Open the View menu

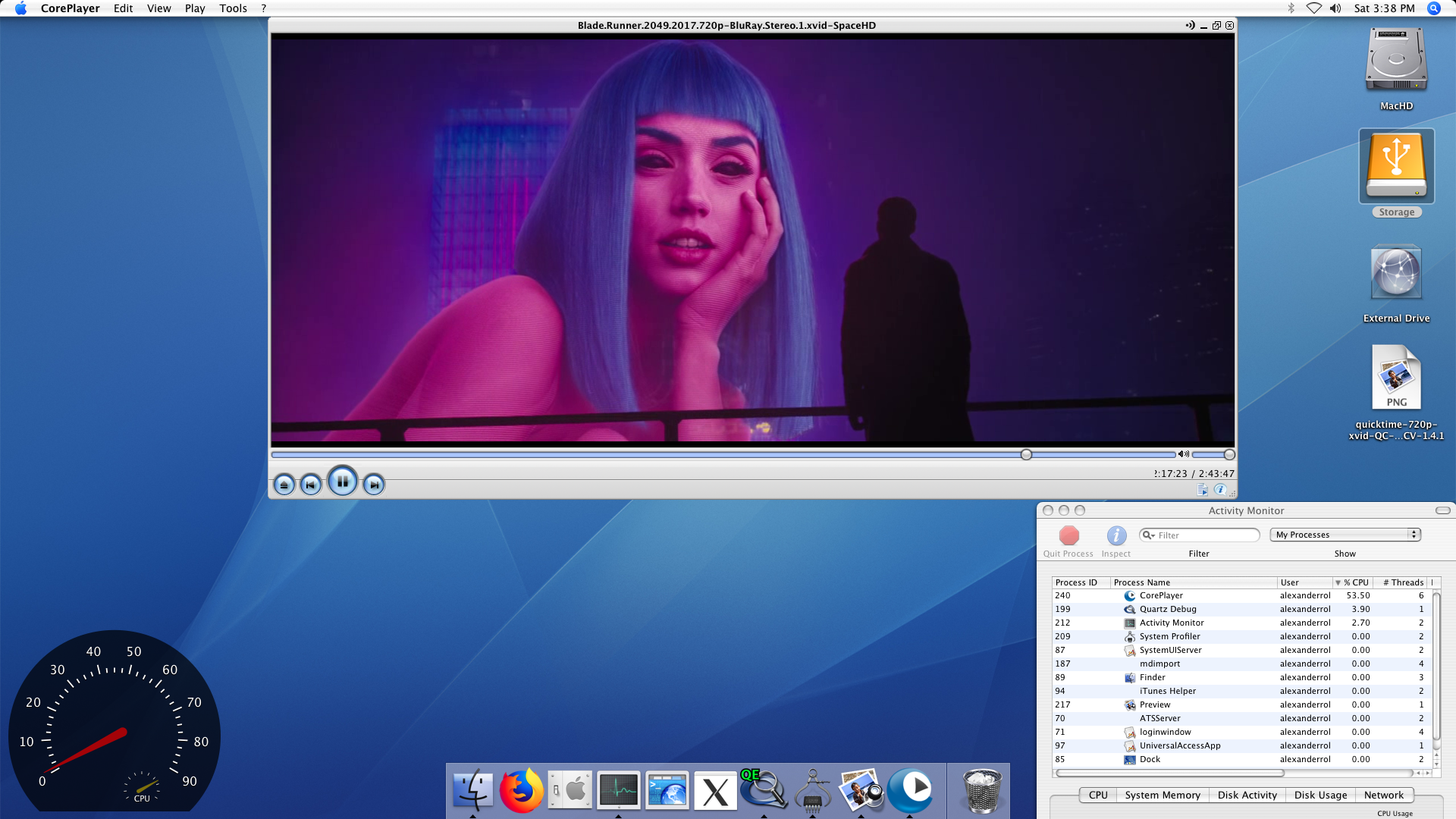pyautogui.click(x=158, y=8)
